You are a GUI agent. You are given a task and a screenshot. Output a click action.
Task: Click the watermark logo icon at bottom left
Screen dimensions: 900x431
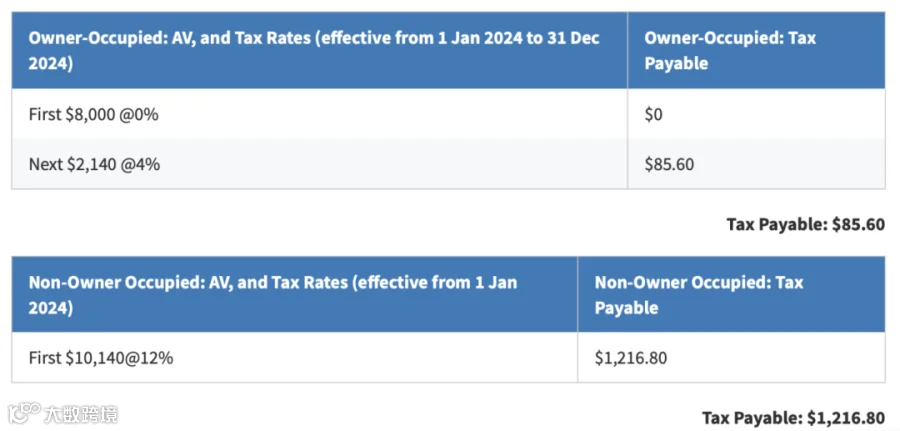24,413
